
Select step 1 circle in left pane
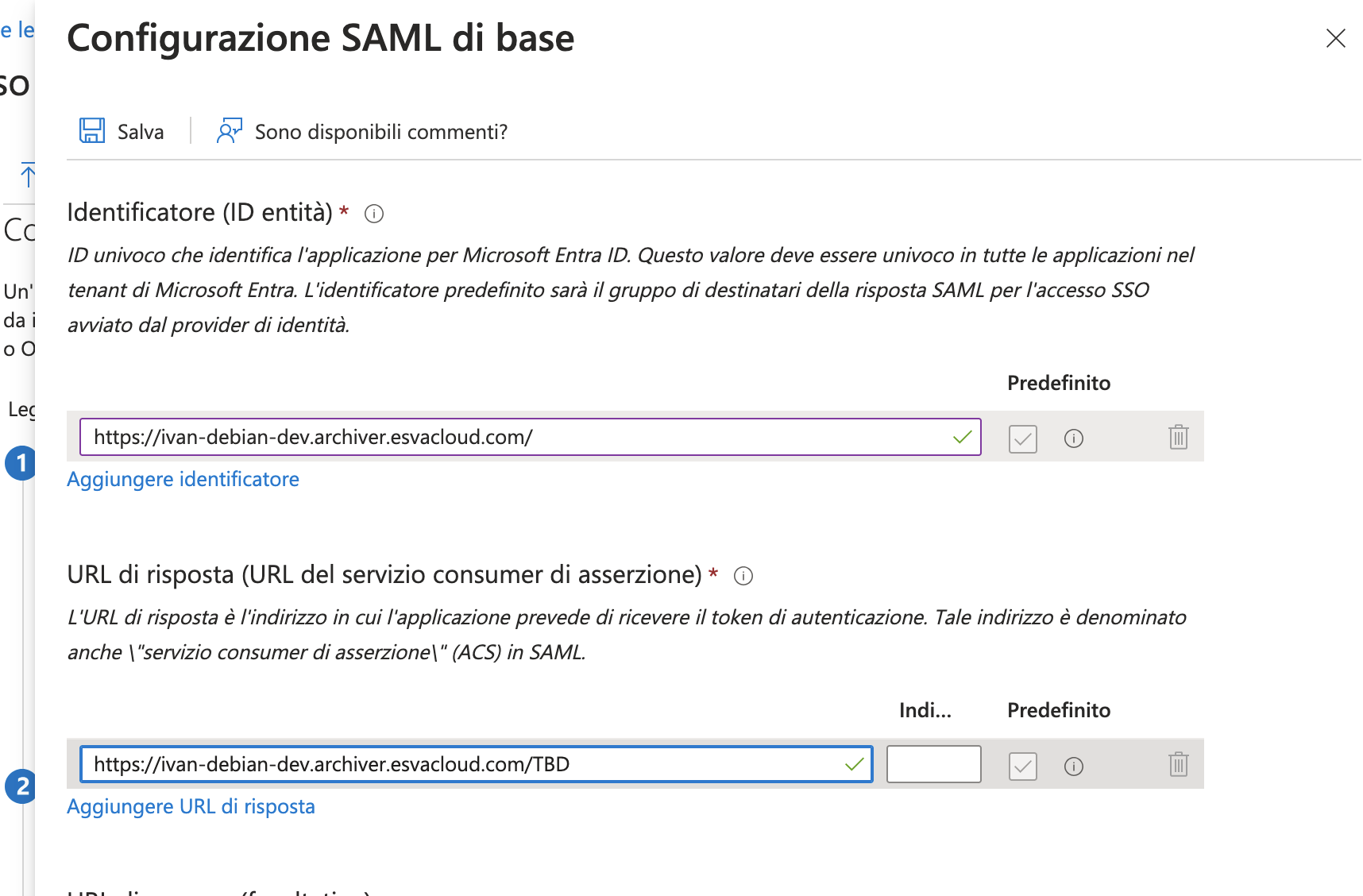(x=21, y=463)
